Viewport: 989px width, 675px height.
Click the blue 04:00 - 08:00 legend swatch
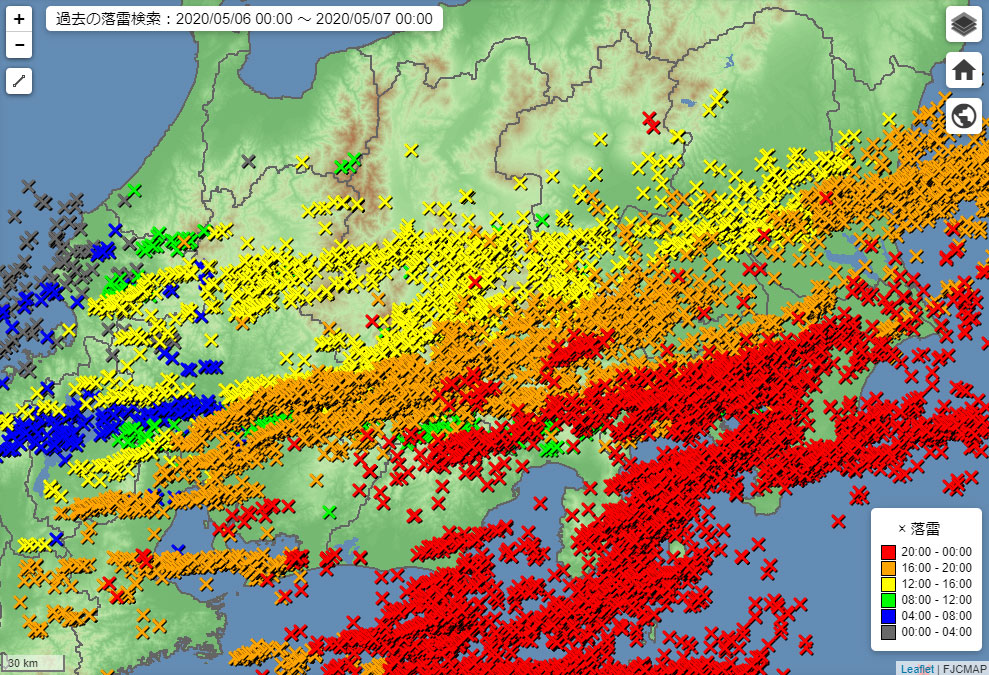(x=888, y=616)
